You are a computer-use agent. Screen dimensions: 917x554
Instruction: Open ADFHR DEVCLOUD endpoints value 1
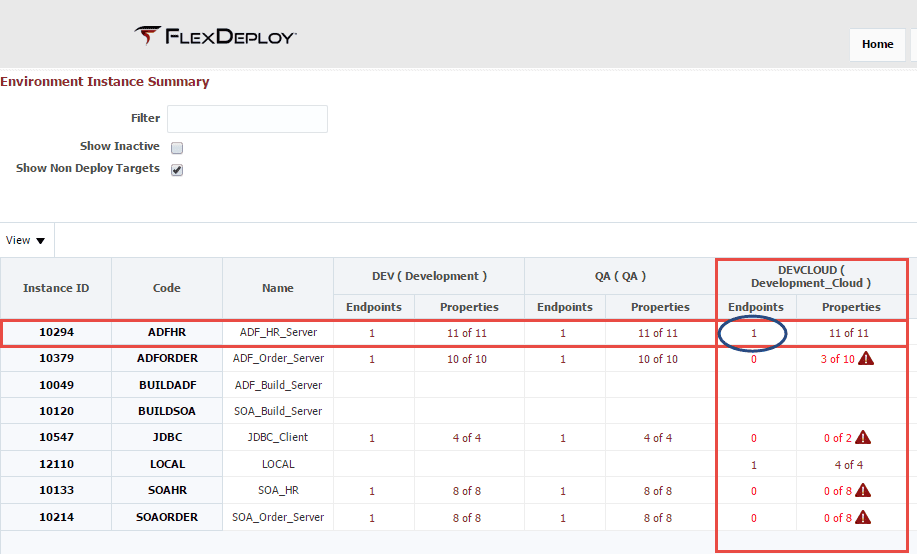(x=754, y=333)
